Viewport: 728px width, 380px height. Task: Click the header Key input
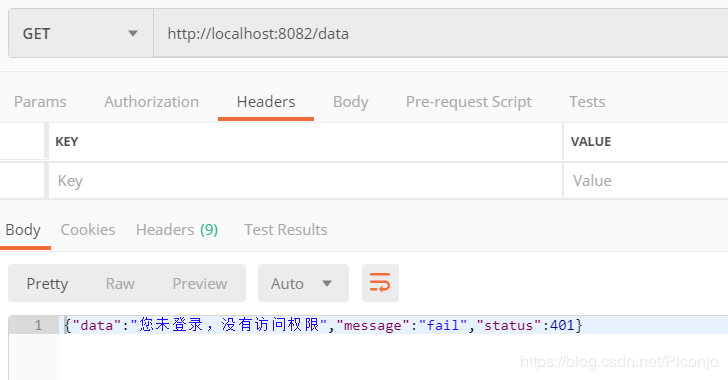306,181
